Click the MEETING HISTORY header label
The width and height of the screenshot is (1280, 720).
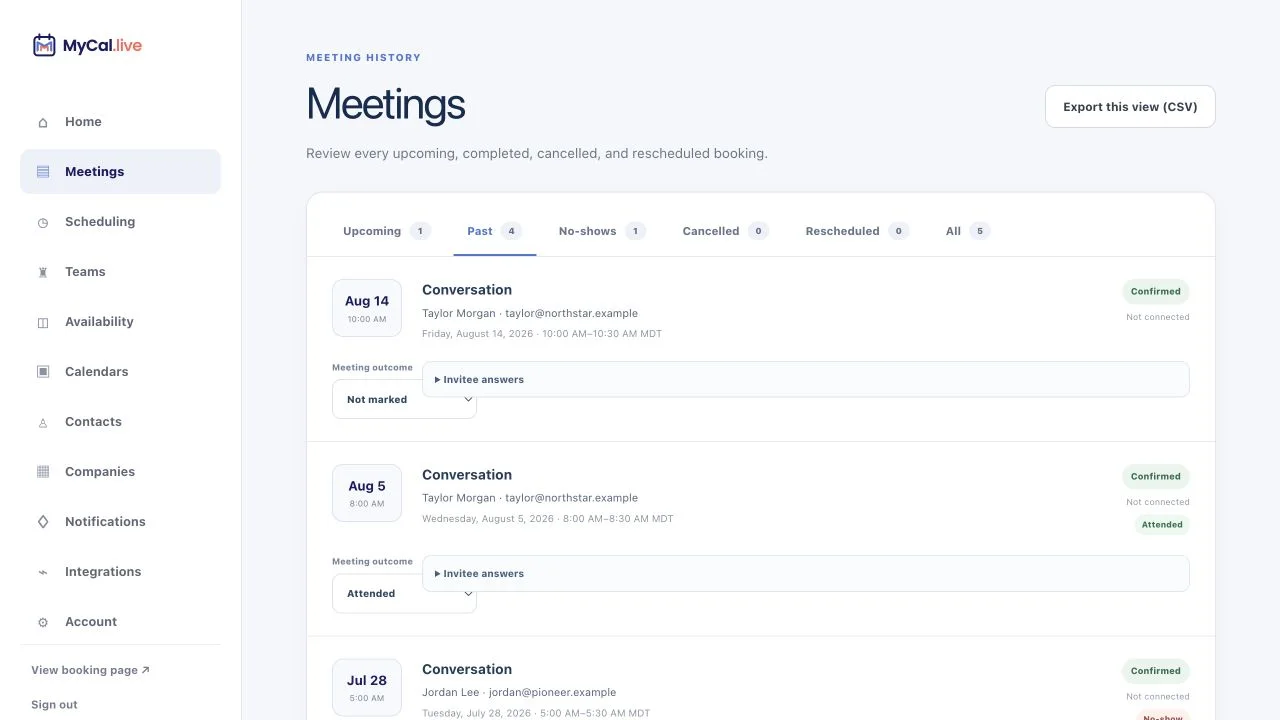[363, 58]
